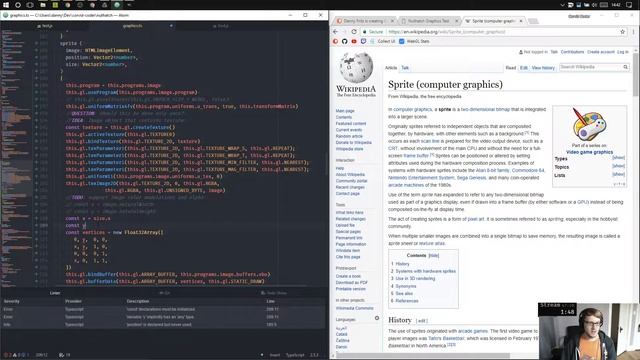
Task: Bookmark this page with the star icon
Action: point(622,32)
